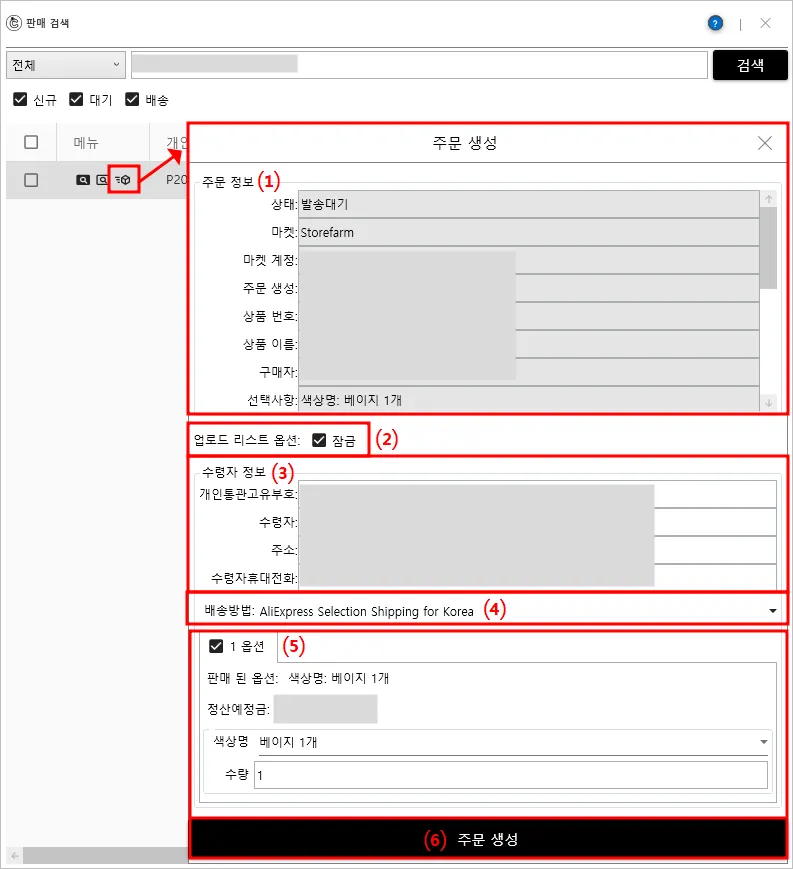Image resolution: width=793 pixels, height=869 pixels.
Task: Open the 전체 search filter dropdown
Action: 66,65
